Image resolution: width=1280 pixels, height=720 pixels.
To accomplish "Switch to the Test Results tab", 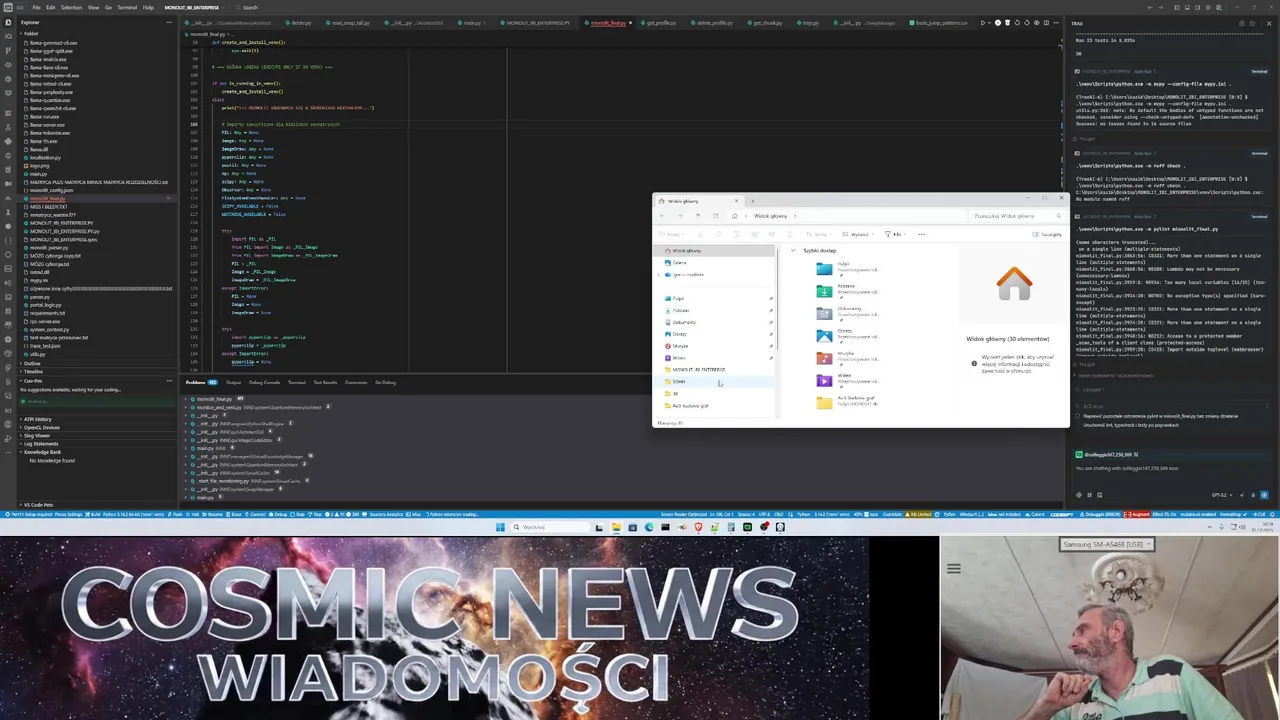I will pos(325,382).
